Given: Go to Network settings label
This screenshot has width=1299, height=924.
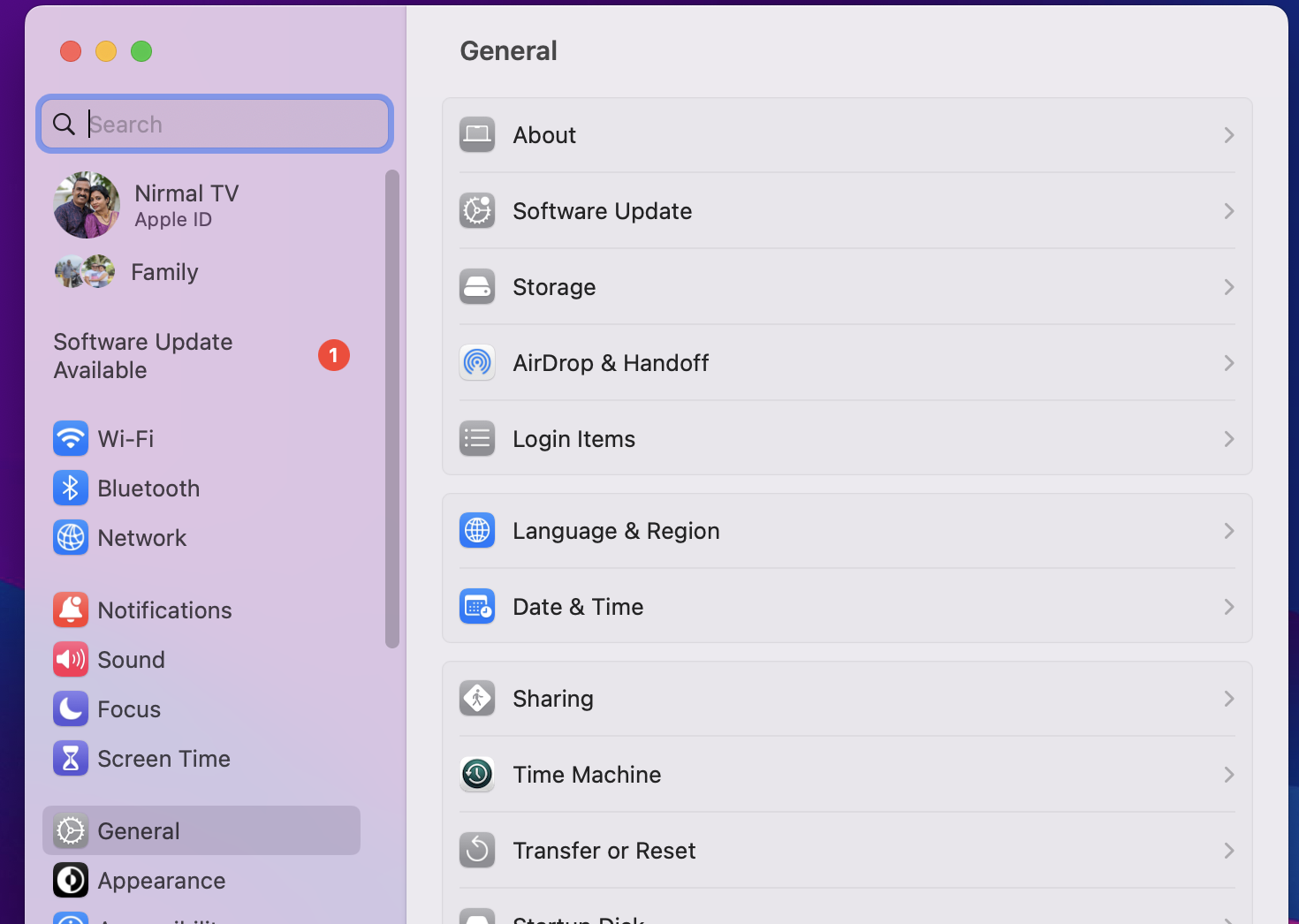Looking at the screenshot, I should (142, 537).
